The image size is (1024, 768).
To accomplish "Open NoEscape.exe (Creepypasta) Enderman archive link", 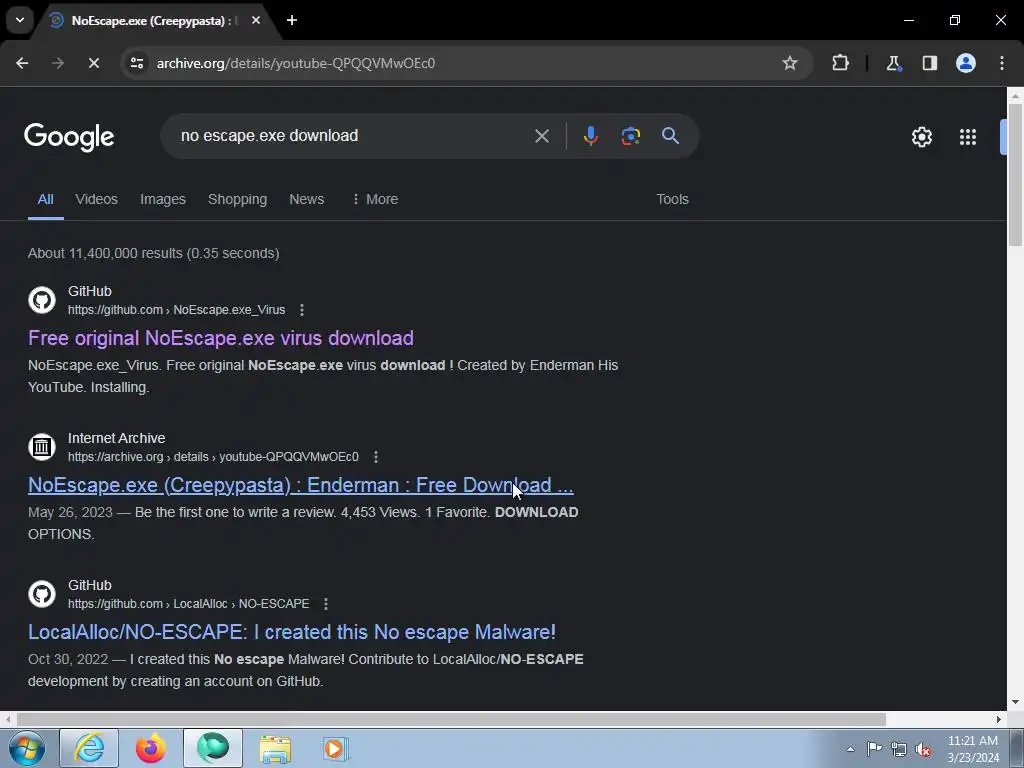I will (x=300, y=485).
